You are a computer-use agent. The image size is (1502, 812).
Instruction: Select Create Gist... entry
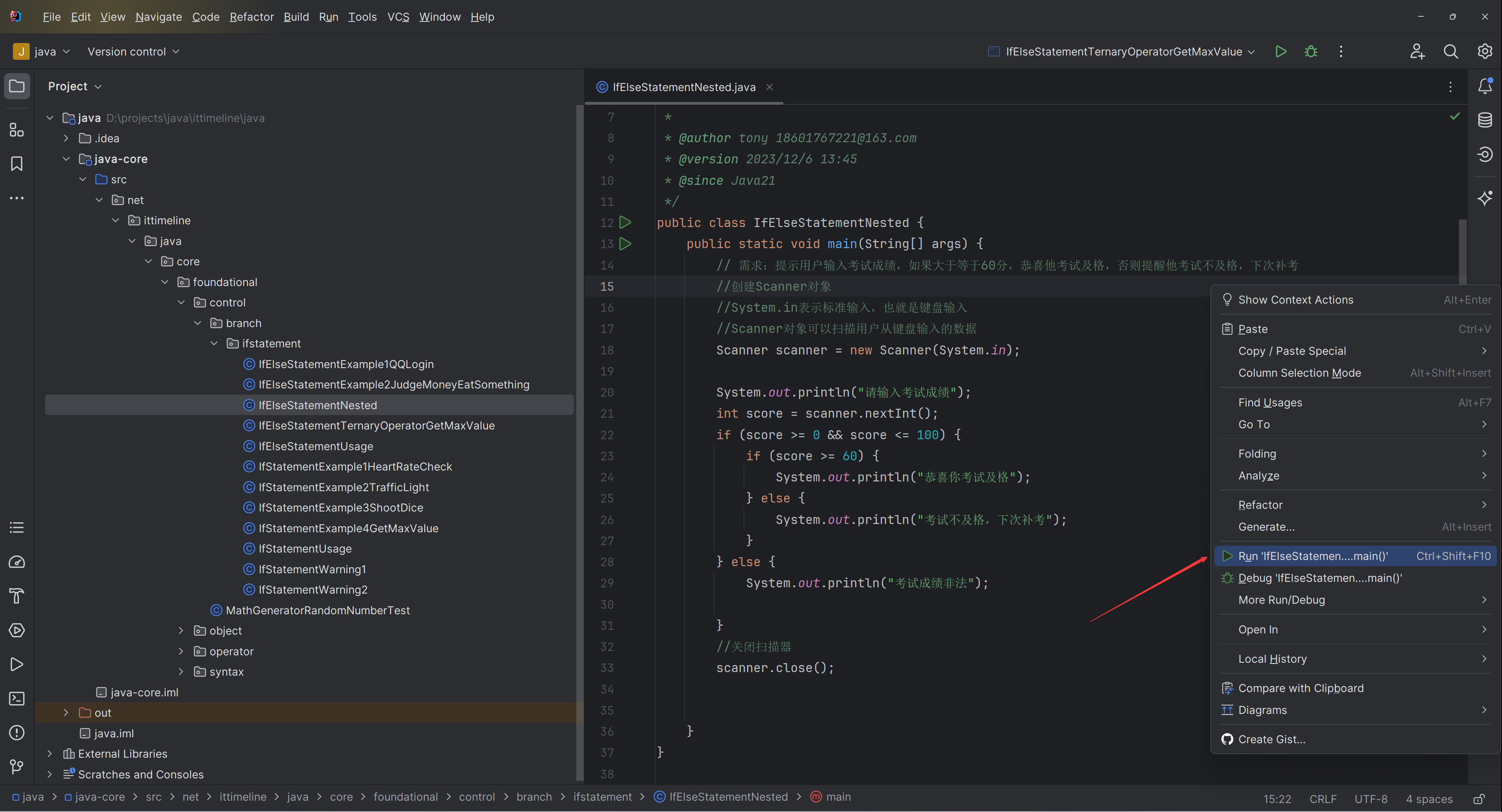(1356, 739)
